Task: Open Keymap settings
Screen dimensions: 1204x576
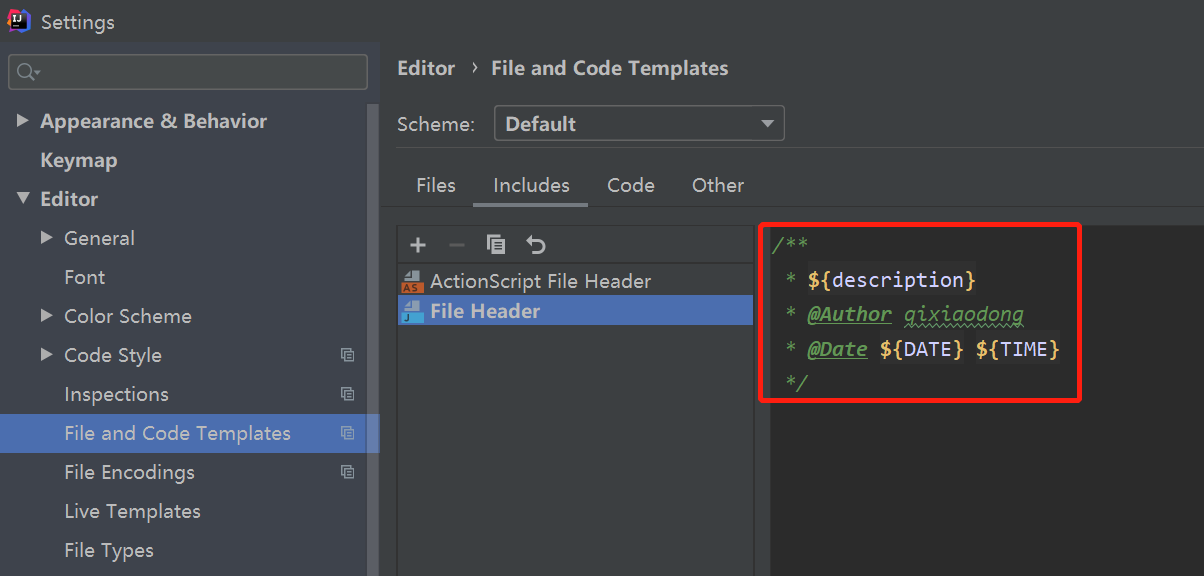Action: pos(79,160)
